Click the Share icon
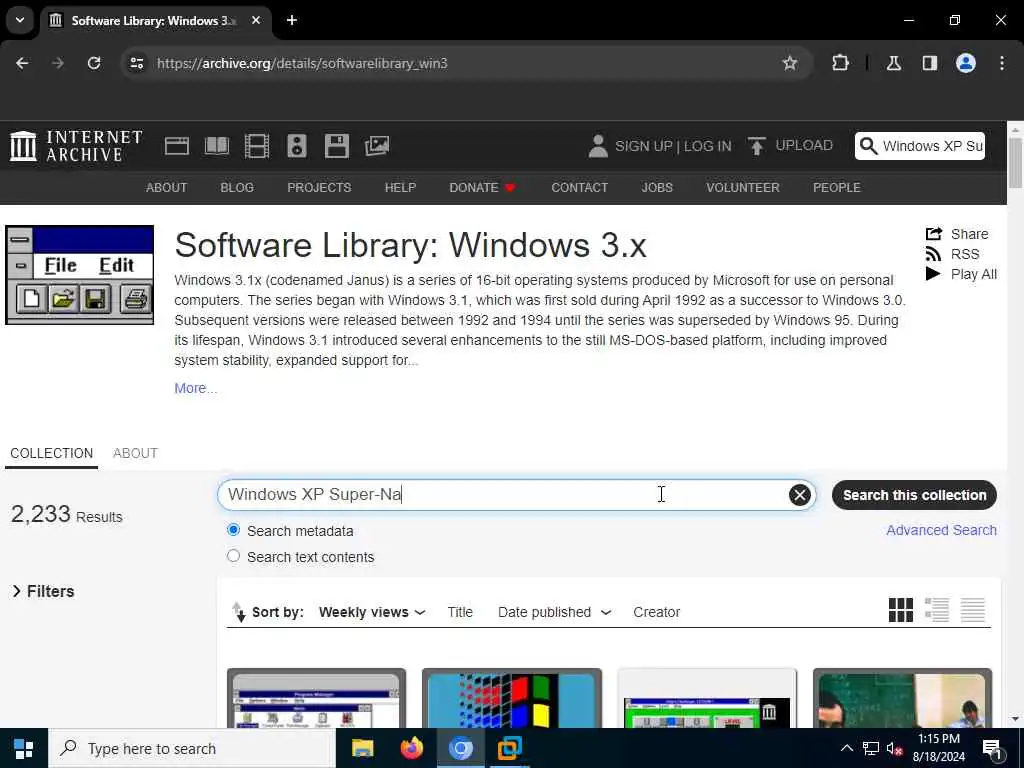 (934, 234)
